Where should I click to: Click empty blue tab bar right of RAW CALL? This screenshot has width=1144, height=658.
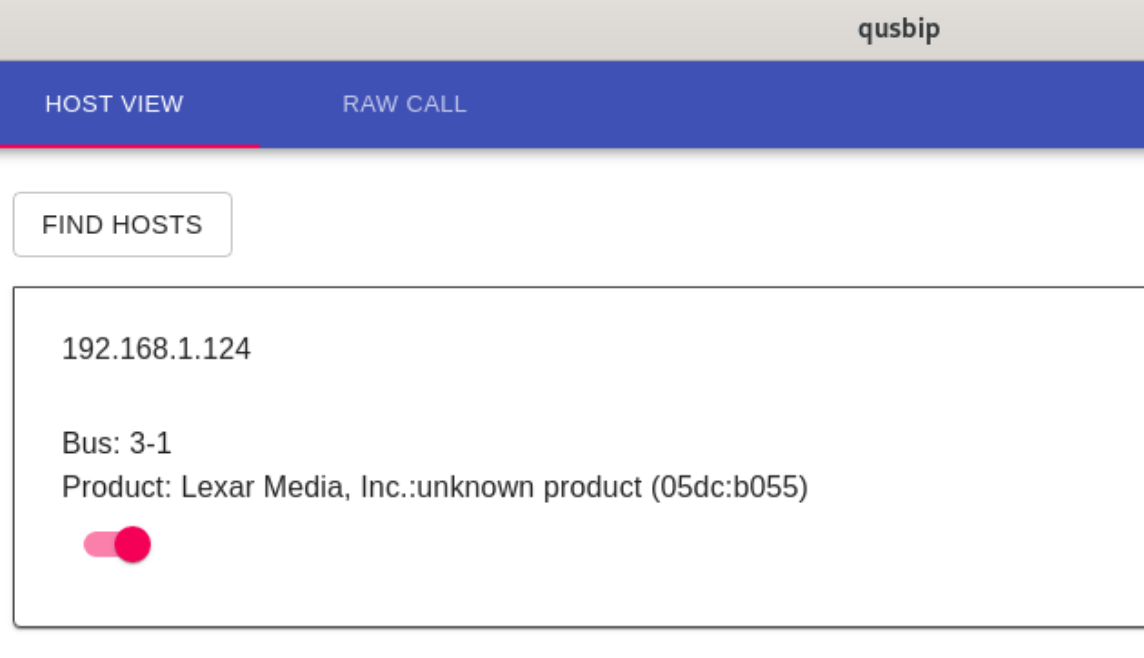800,104
